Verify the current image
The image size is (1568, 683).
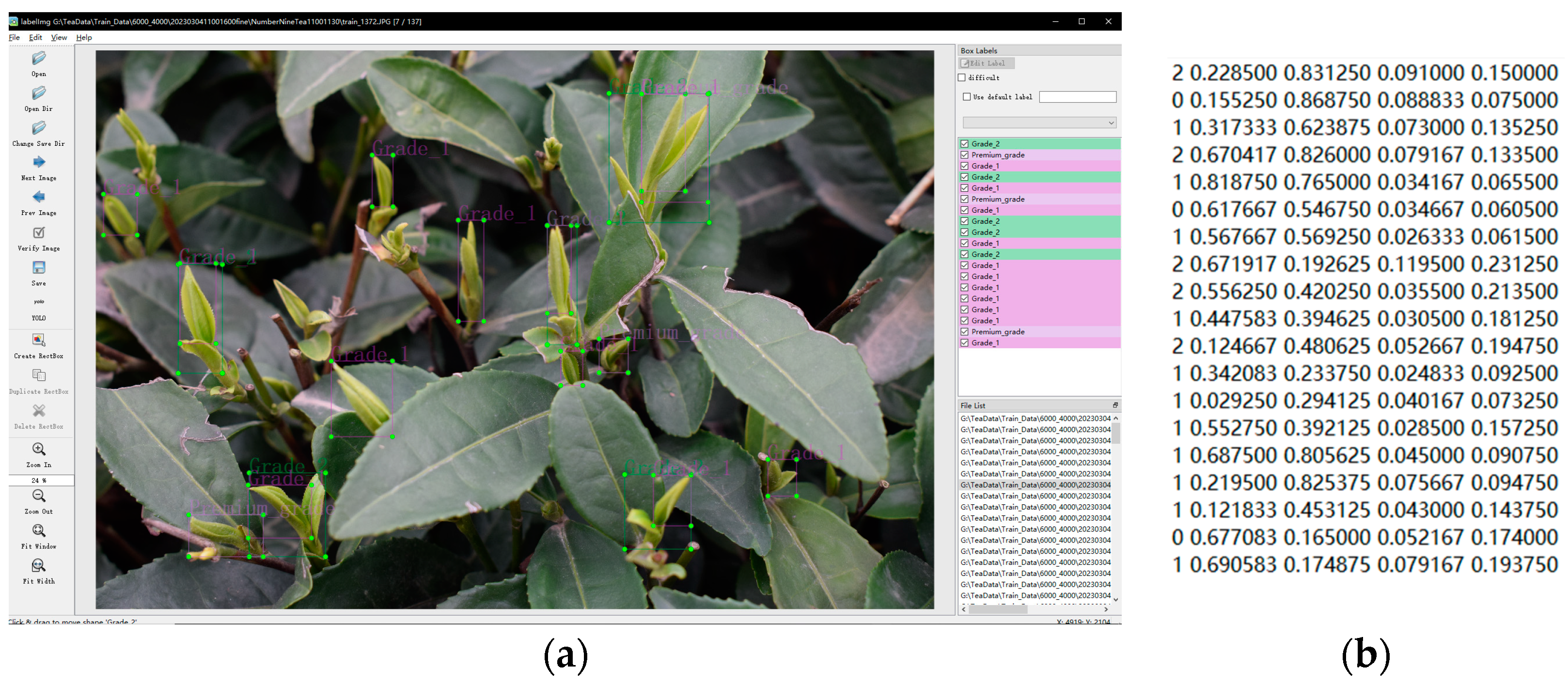[x=38, y=233]
